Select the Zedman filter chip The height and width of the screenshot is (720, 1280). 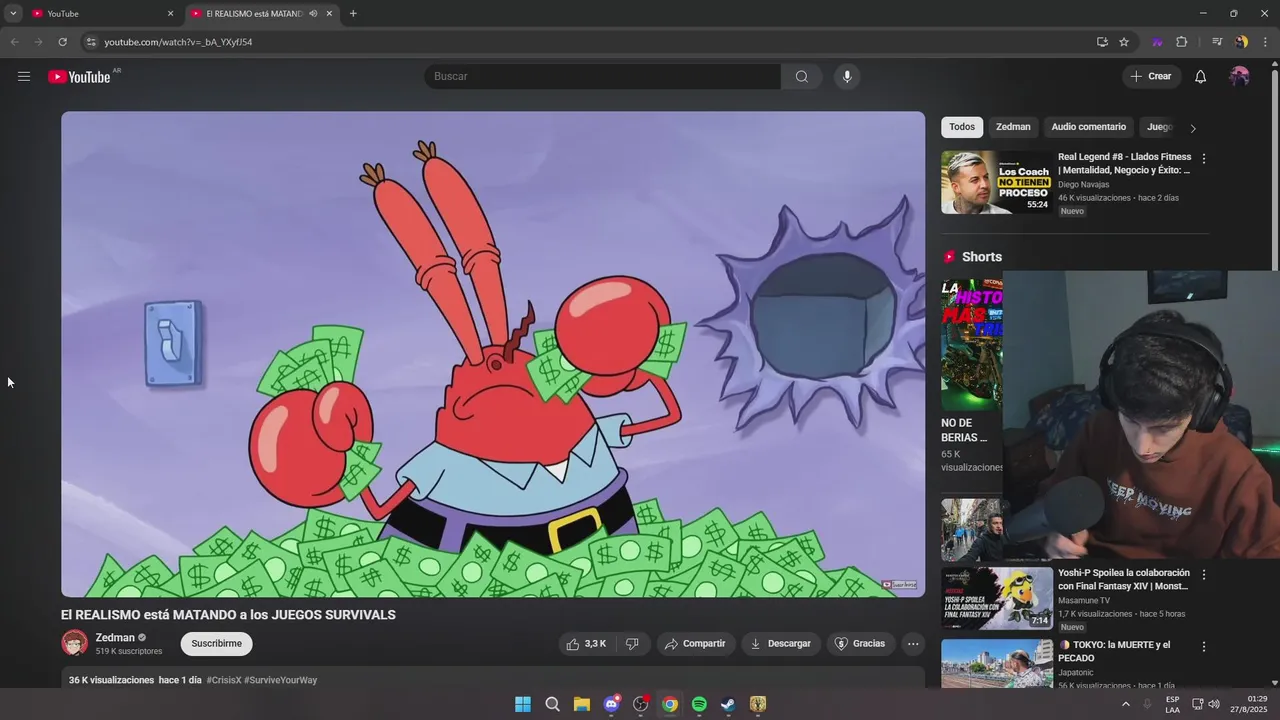click(x=1013, y=127)
